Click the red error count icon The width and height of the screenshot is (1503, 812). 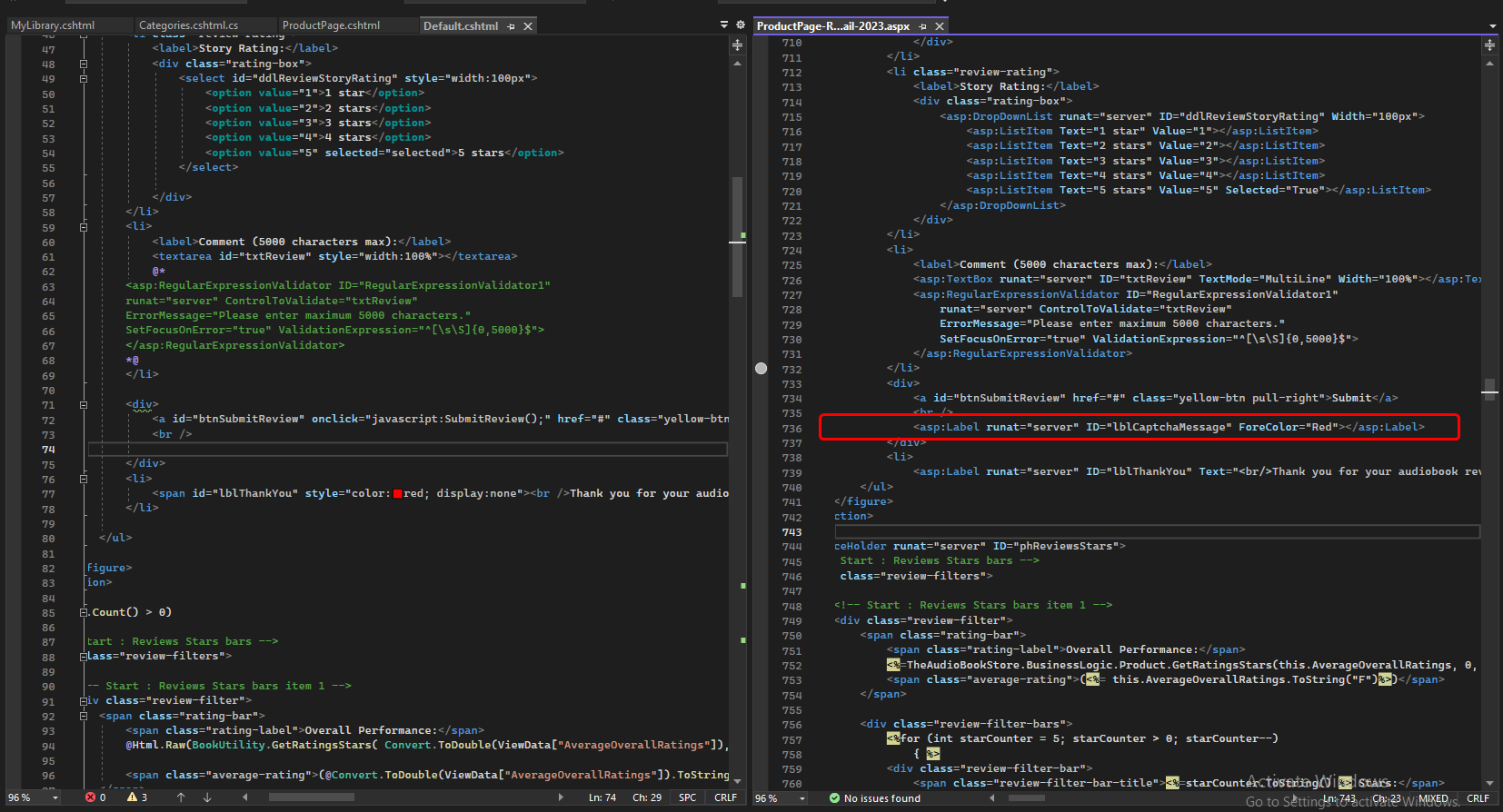[90, 797]
